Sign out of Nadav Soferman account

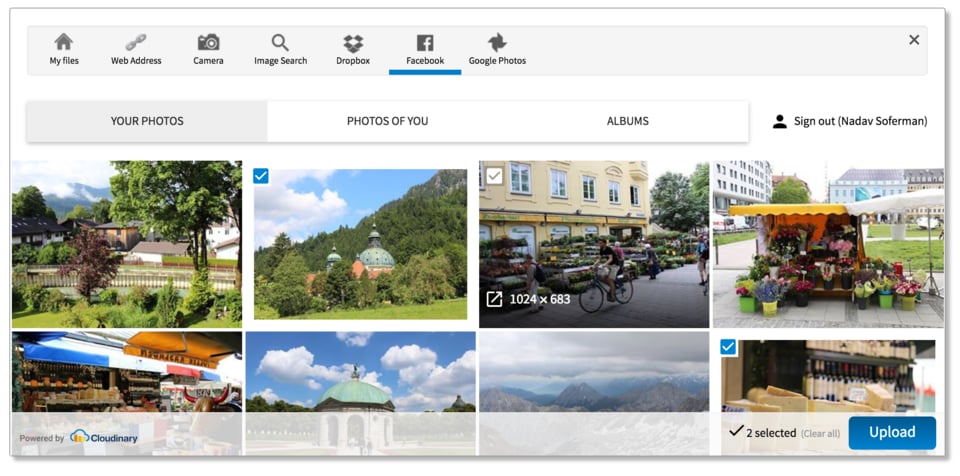point(850,121)
